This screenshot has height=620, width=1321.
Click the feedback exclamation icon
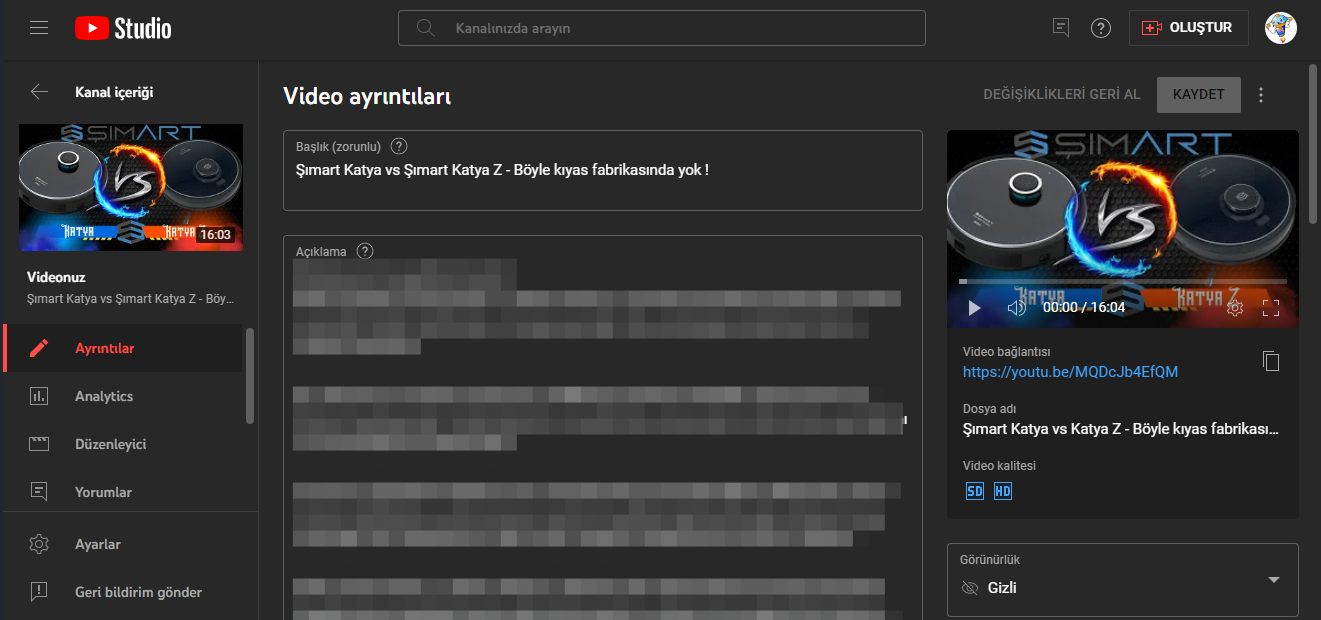(39, 592)
